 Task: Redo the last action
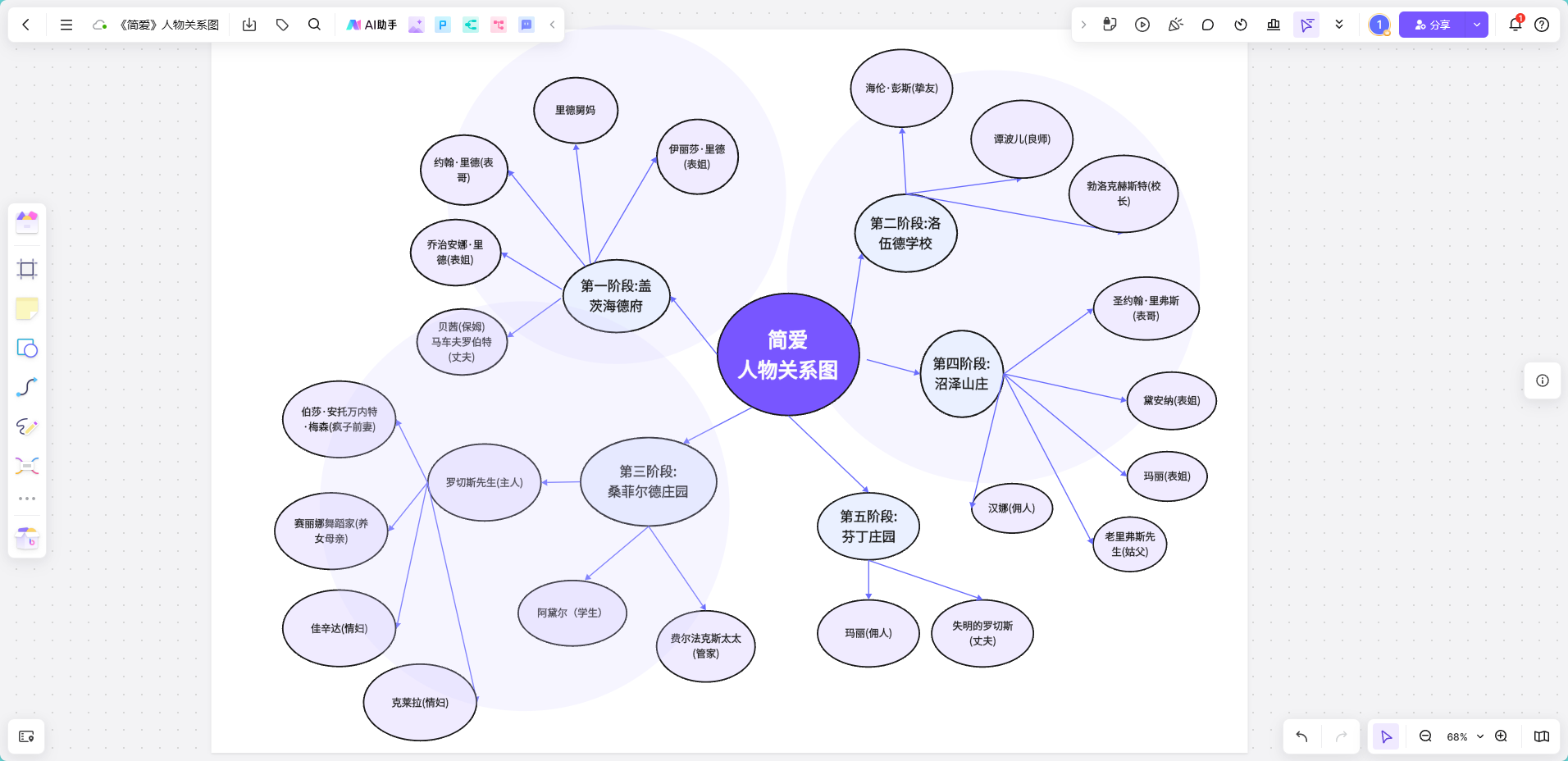(1341, 736)
